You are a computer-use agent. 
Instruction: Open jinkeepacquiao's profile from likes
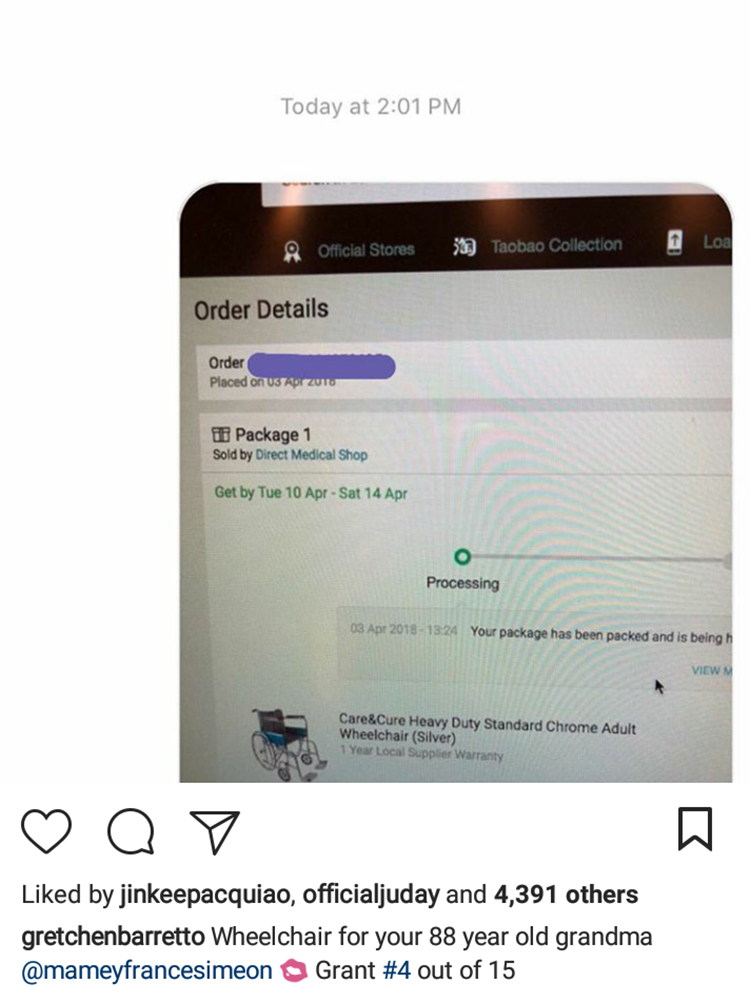coord(204,895)
